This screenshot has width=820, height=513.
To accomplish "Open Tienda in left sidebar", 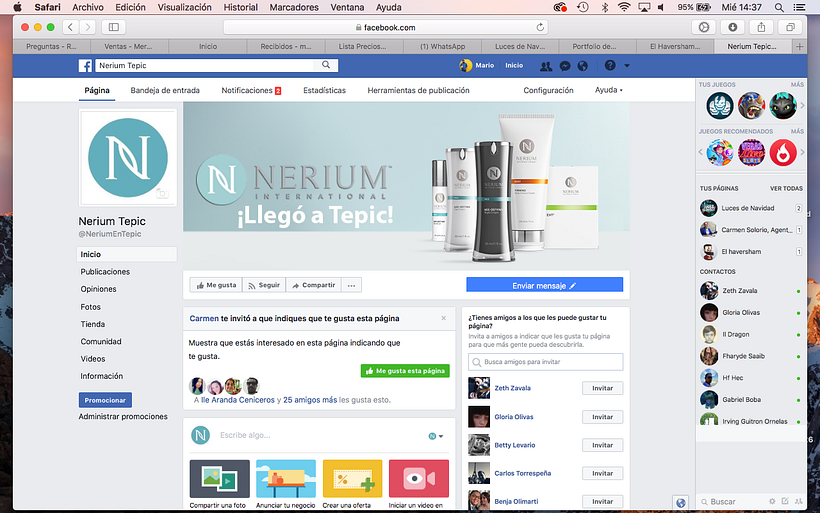I will tap(93, 324).
